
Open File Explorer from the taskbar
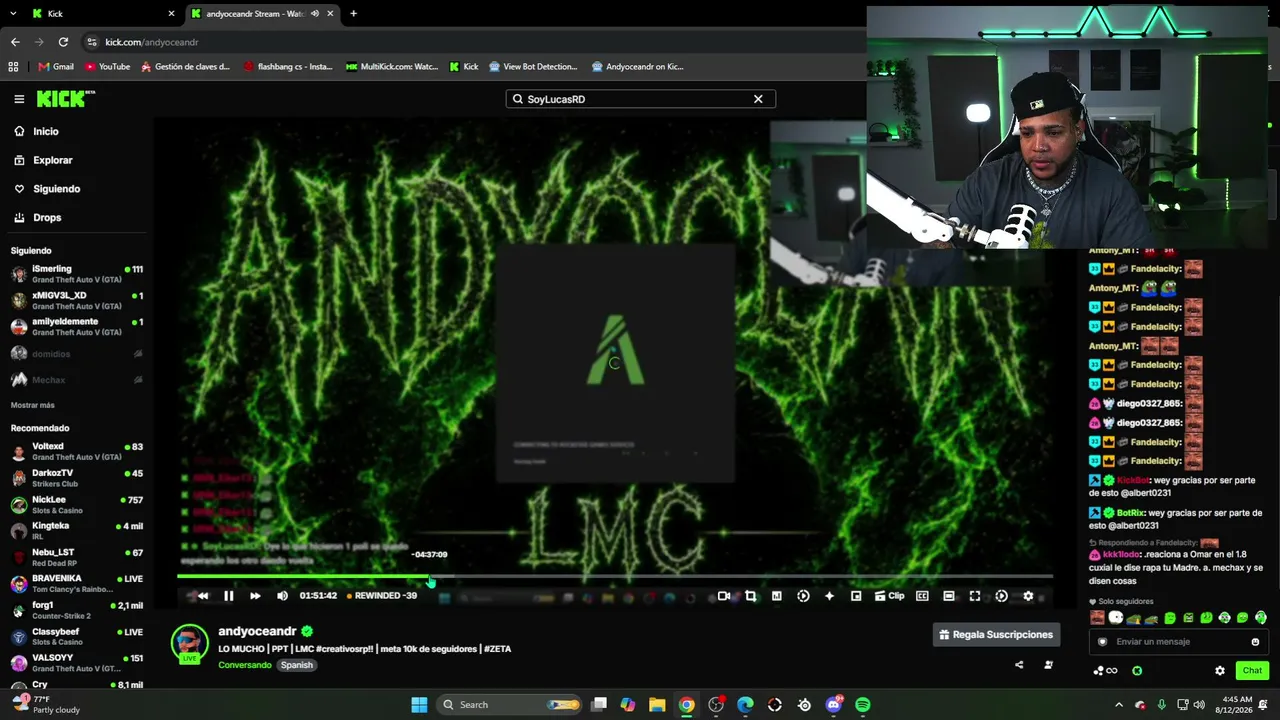pyautogui.click(x=657, y=705)
